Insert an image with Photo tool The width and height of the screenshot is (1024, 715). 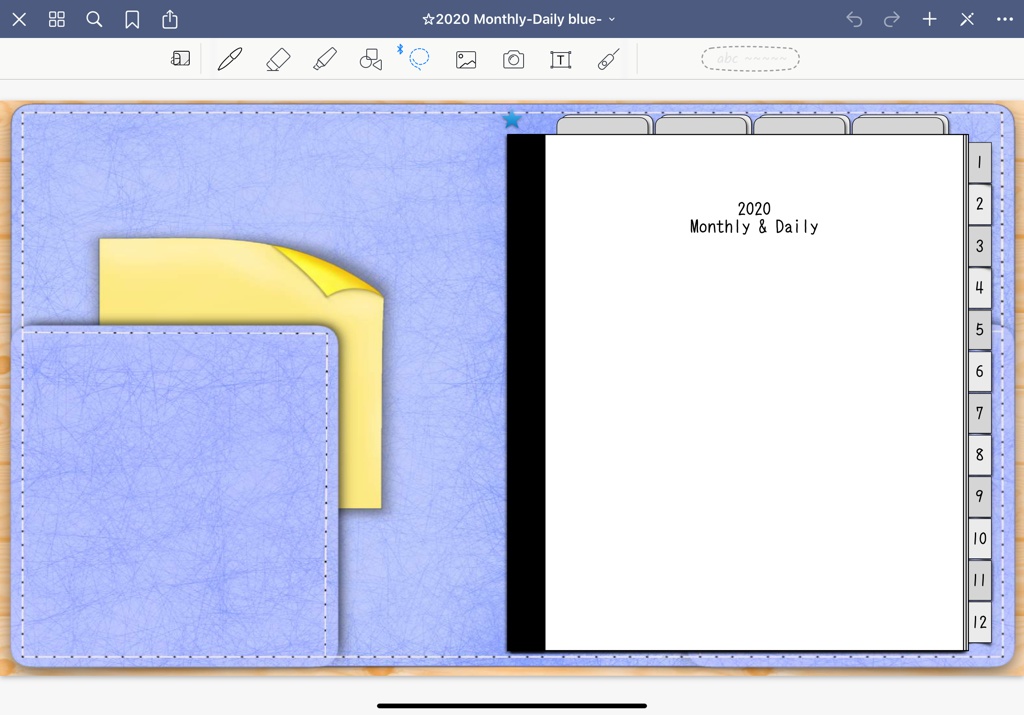466,60
